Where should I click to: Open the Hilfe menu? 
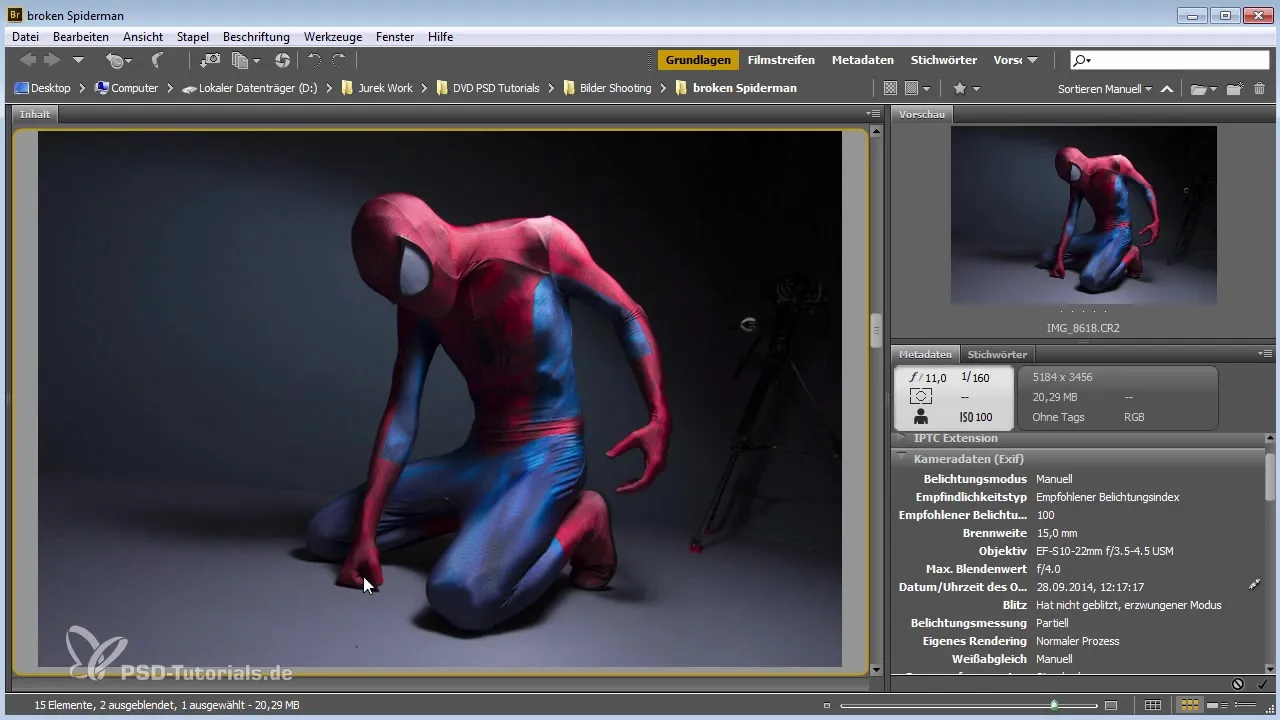pos(440,37)
